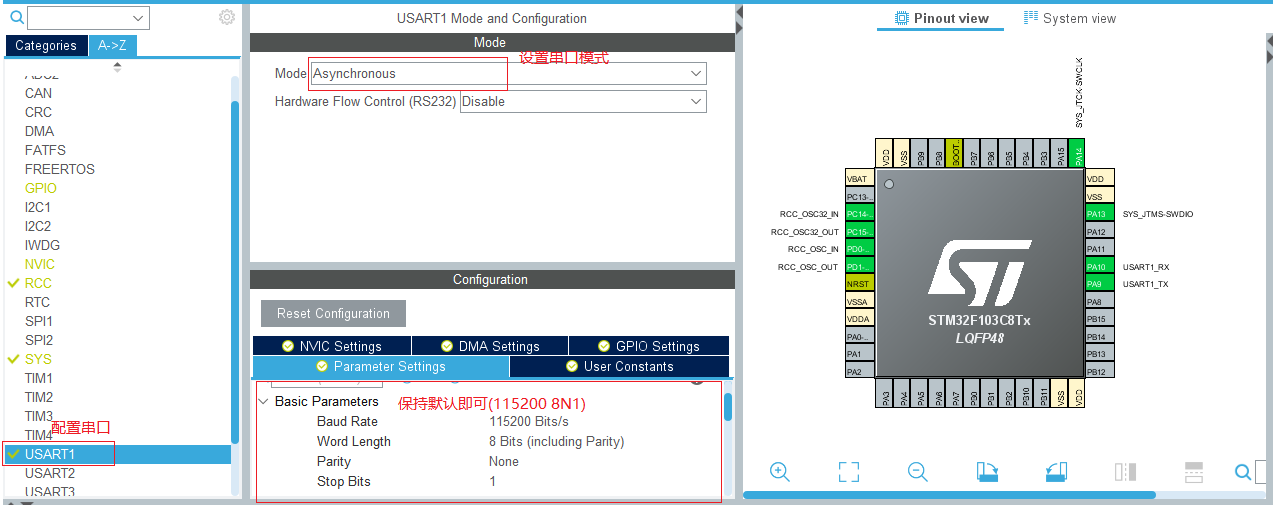Click the horizontal flip icon
The height and width of the screenshot is (505, 1273).
click(1125, 472)
